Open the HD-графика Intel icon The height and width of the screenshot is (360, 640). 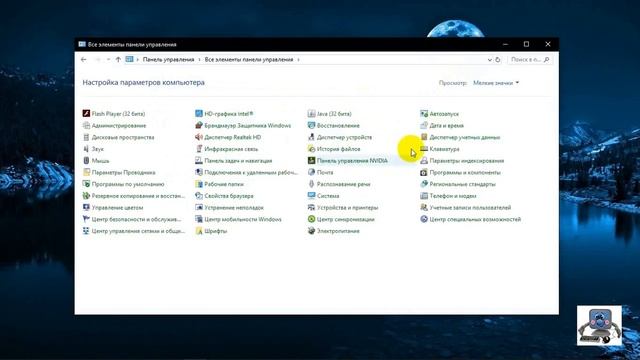199,113
